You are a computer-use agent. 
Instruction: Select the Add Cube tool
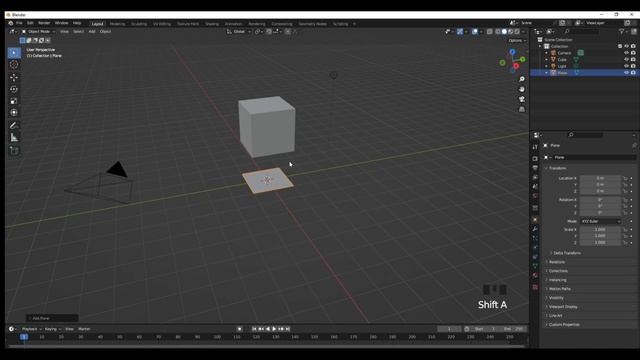point(14,151)
